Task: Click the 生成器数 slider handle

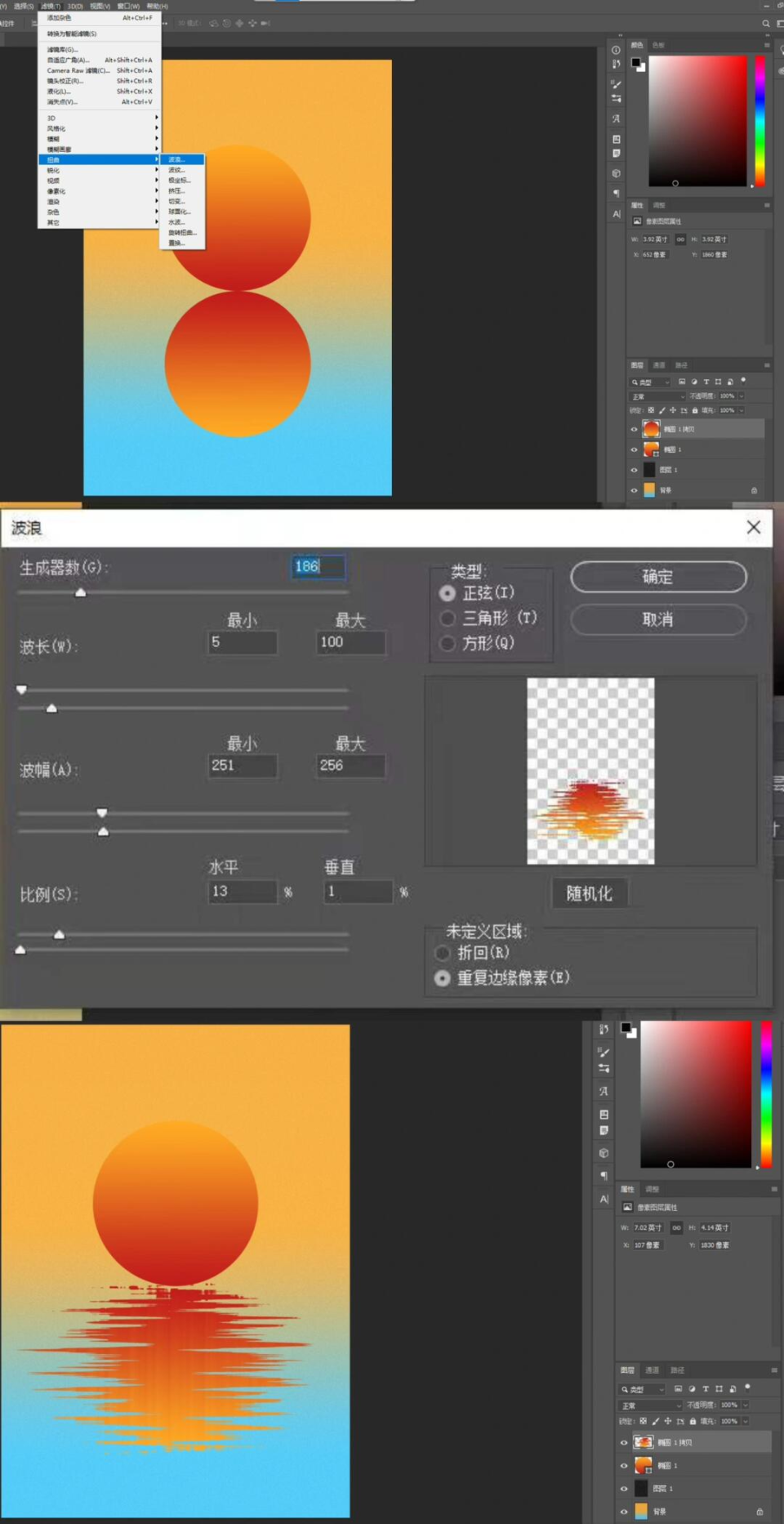Action: pos(80,592)
